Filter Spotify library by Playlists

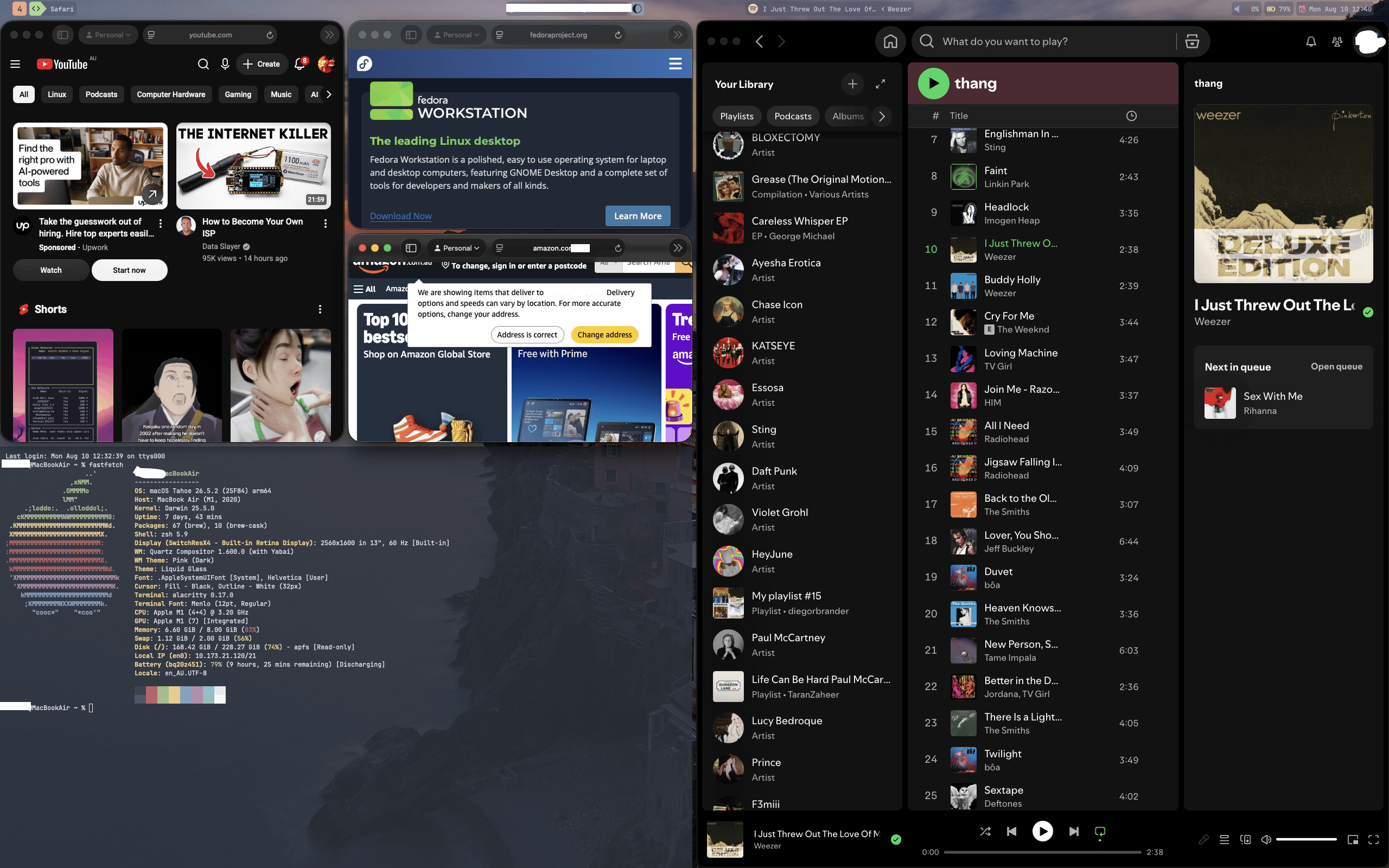coord(737,117)
